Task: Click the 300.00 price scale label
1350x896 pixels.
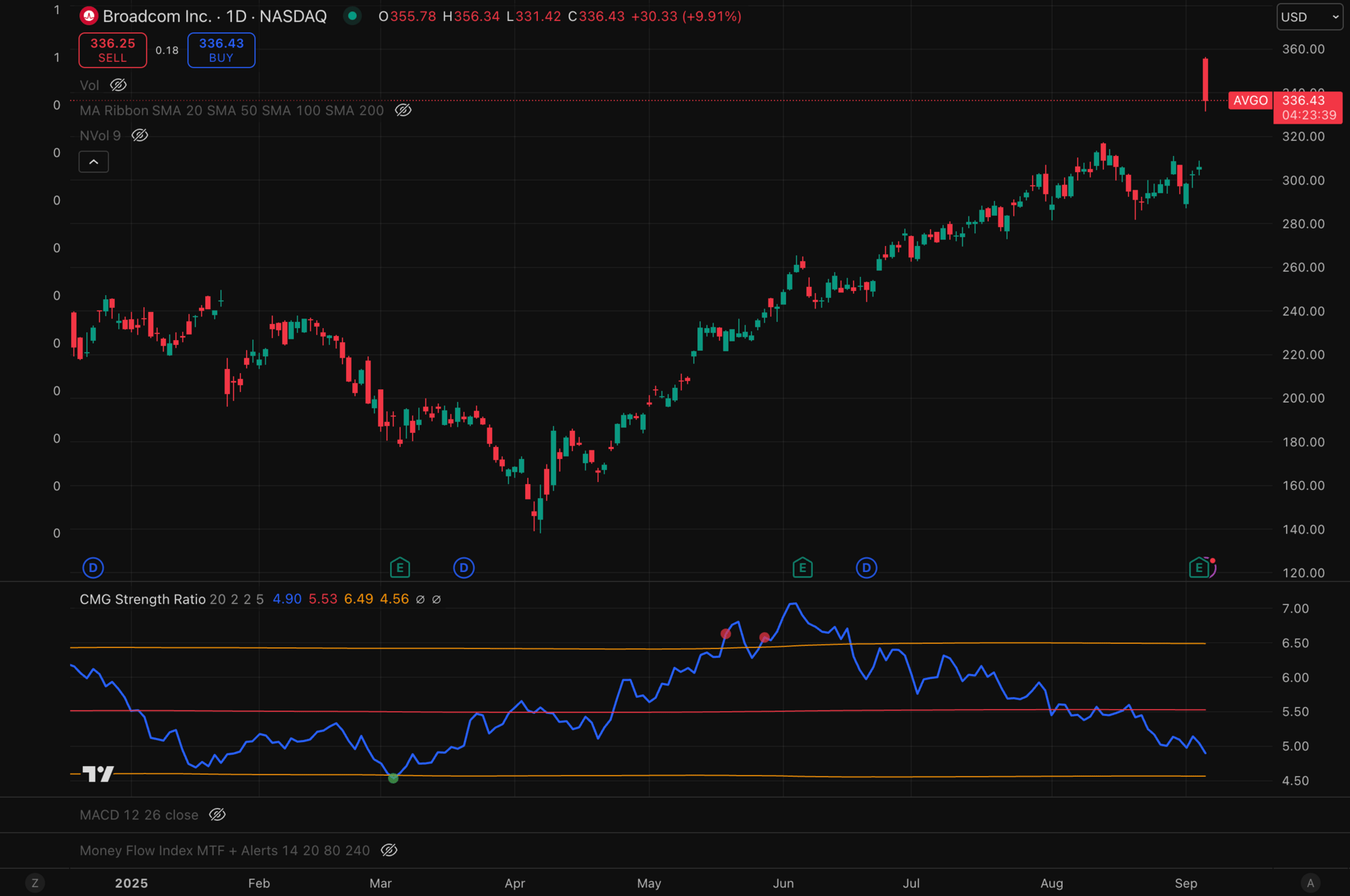Action: click(x=1303, y=181)
